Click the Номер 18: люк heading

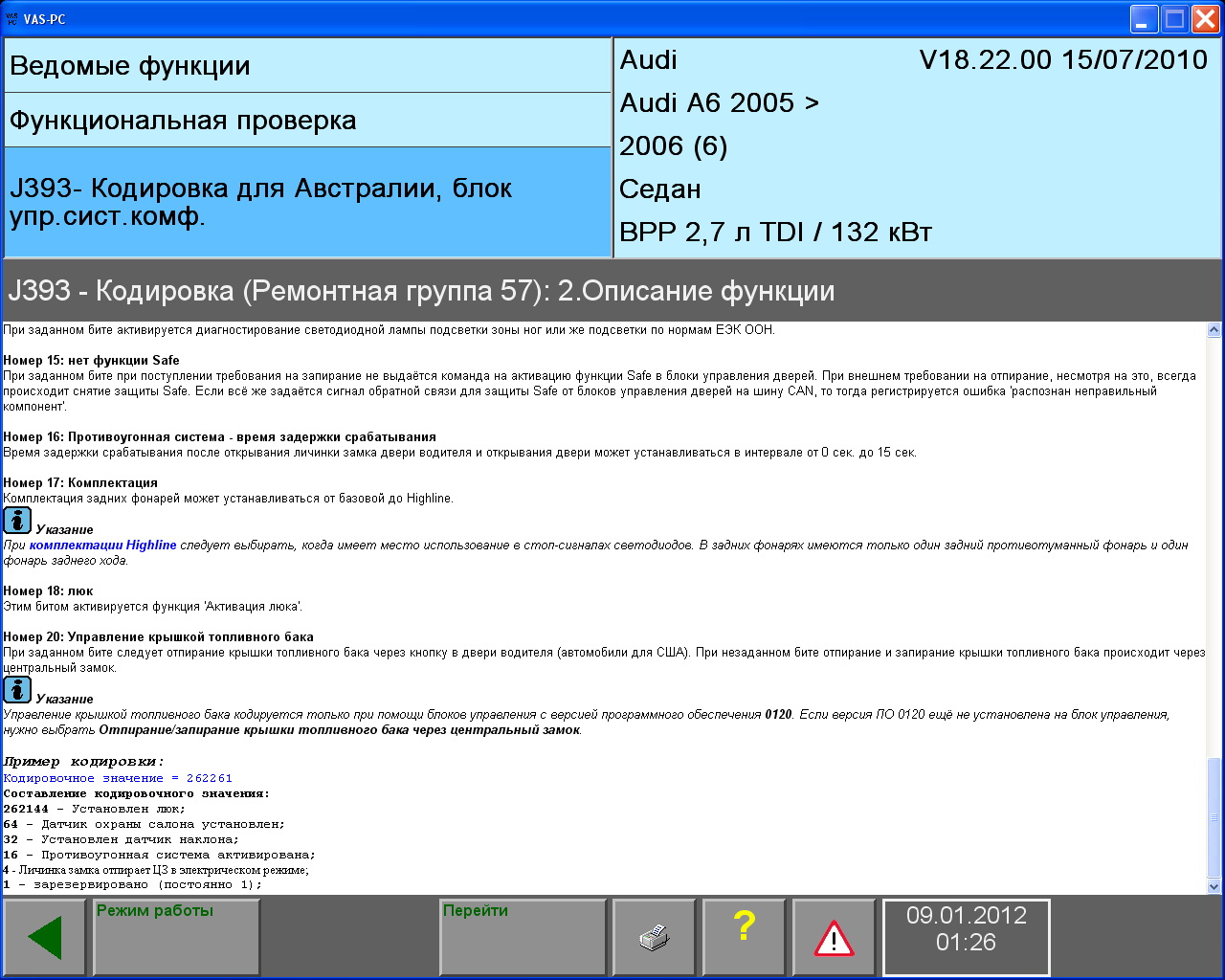tap(48, 591)
